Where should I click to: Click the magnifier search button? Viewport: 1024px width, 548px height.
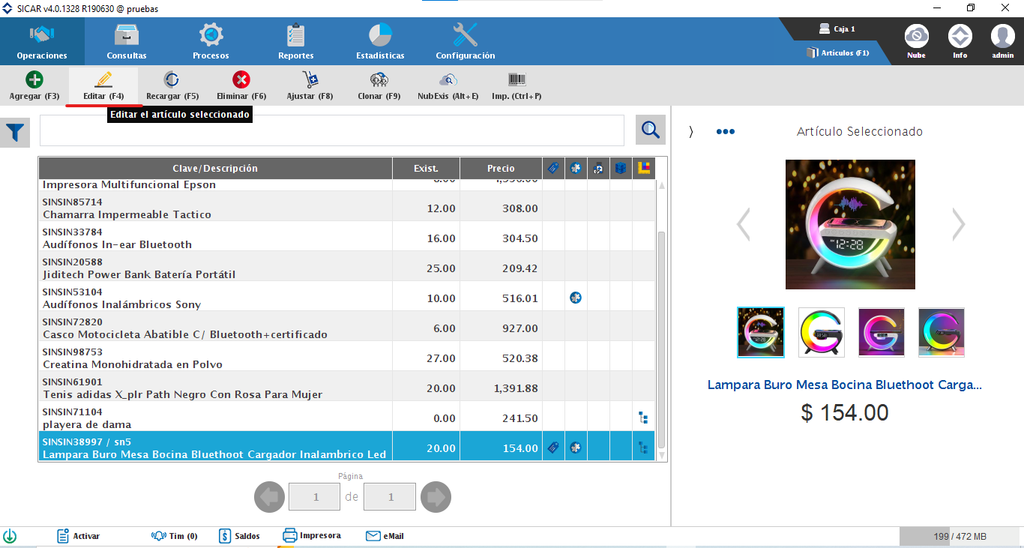[650, 130]
